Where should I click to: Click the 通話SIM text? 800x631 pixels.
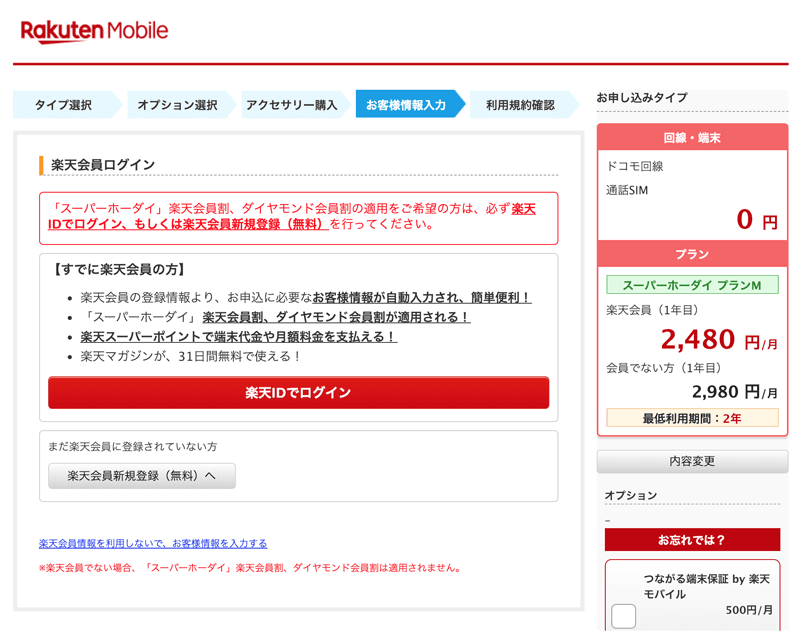click(627, 190)
